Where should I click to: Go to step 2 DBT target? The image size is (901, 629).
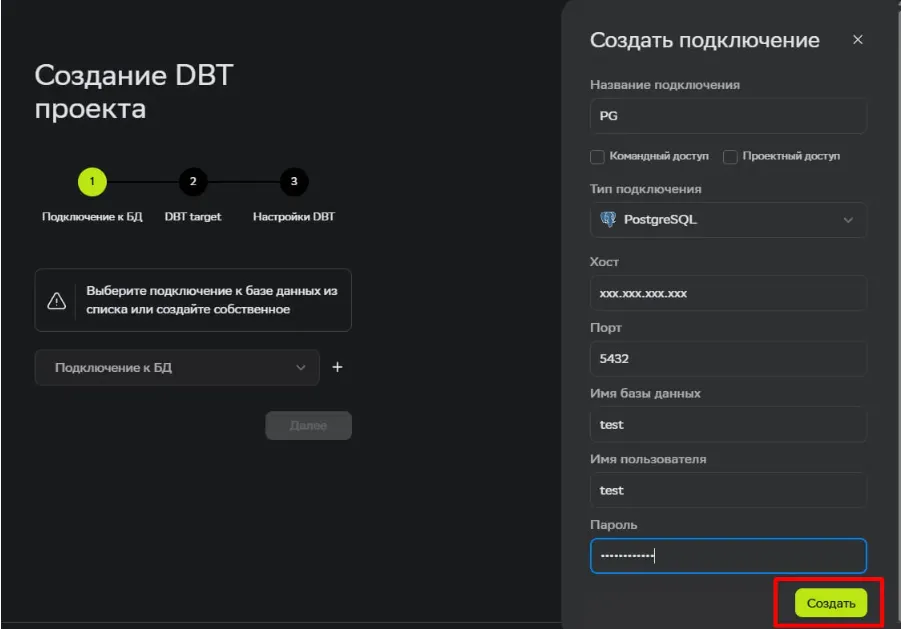[x=193, y=182]
